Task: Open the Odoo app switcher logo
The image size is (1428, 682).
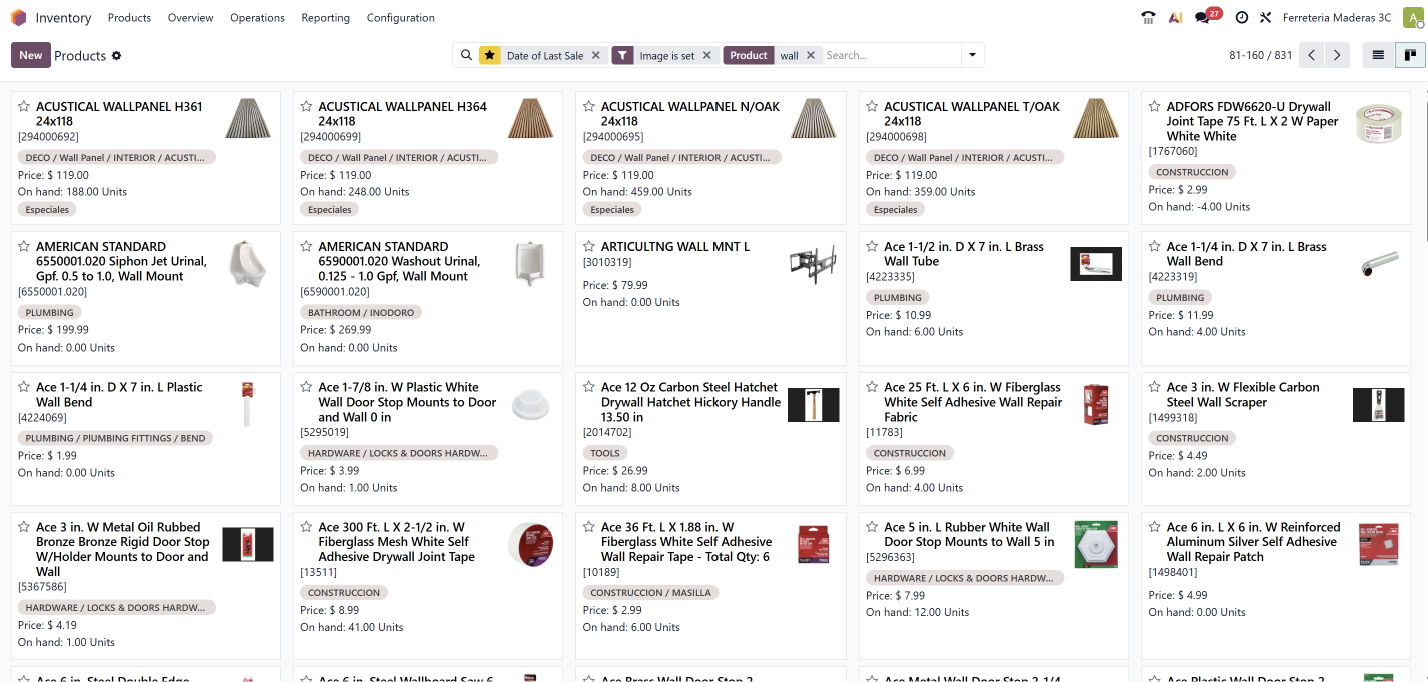Action: (18, 18)
